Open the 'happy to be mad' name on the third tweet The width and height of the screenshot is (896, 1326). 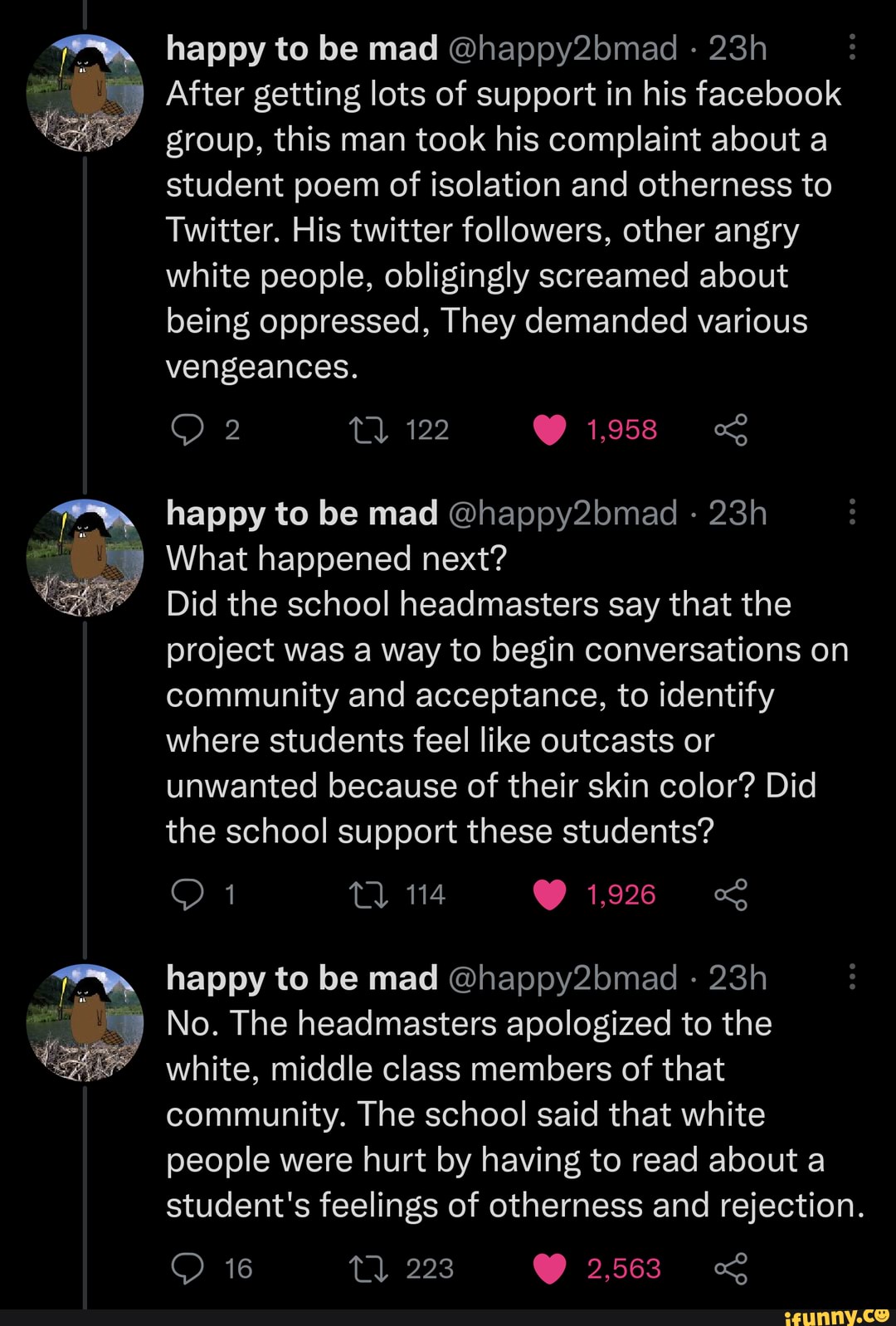[x=302, y=978]
